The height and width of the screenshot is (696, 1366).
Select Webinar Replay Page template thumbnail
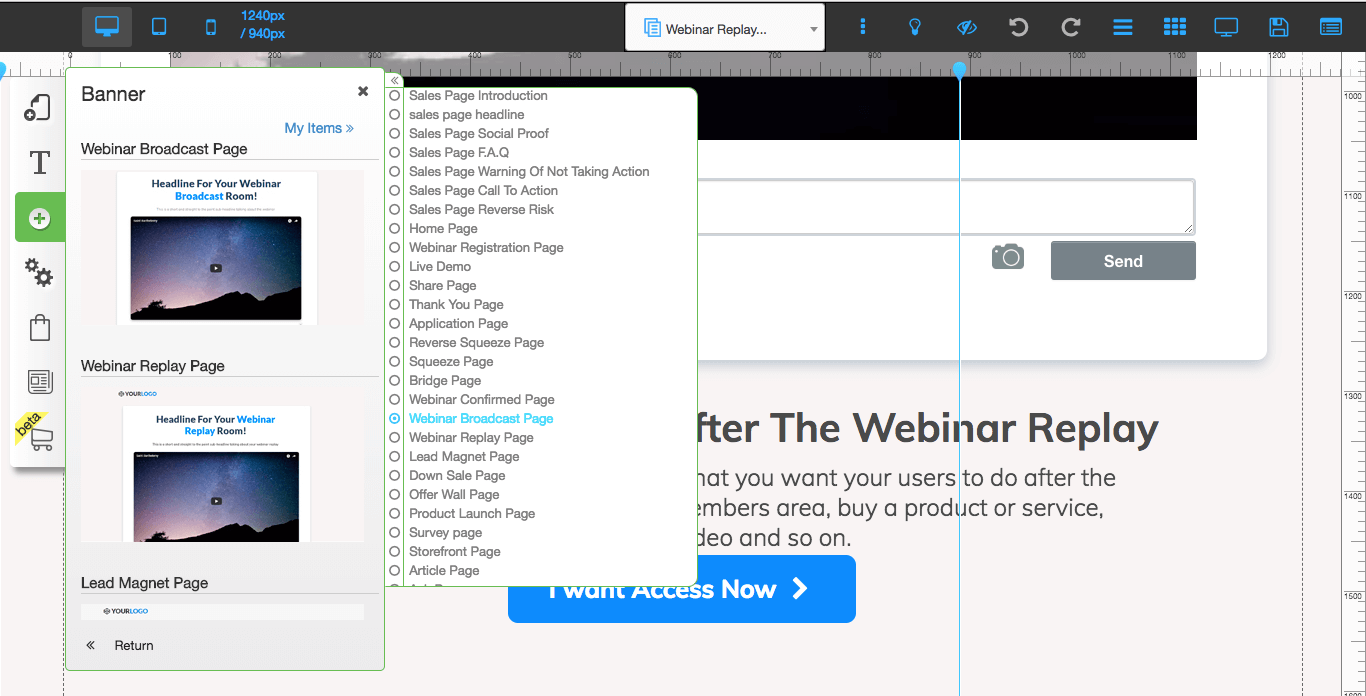pos(222,464)
